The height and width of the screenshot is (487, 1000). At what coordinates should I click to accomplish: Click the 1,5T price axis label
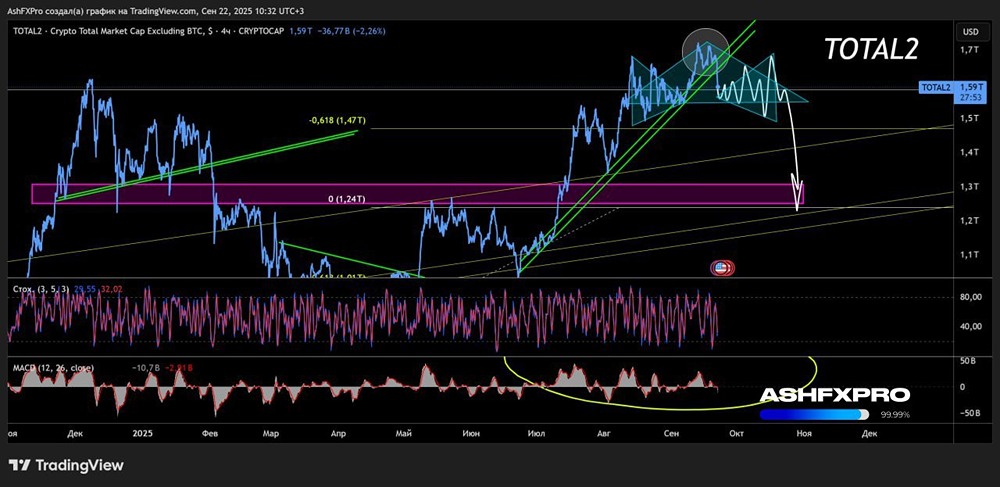(970, 119)
